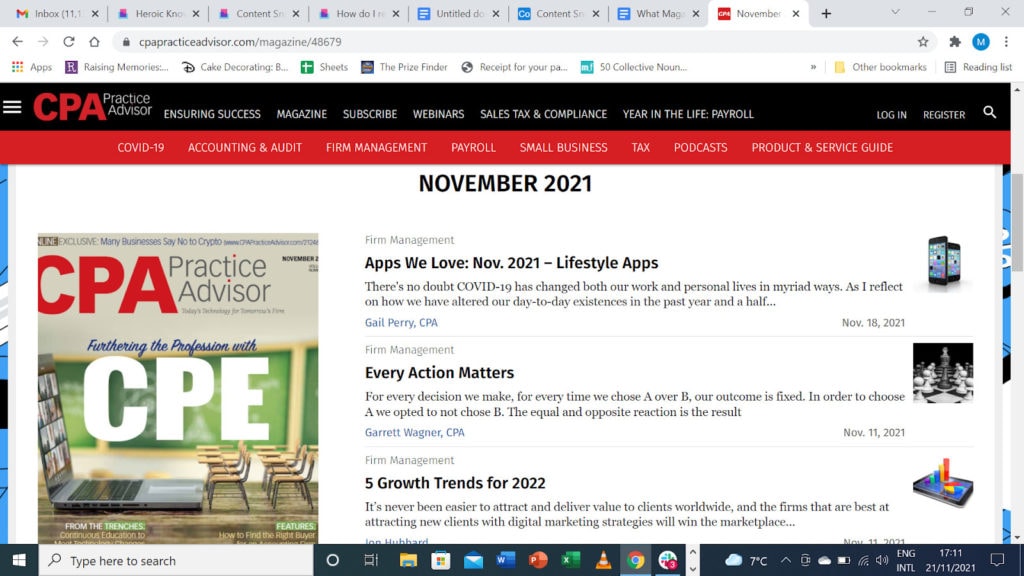
Task: Click the address bar URL
Action: (240, 42)
